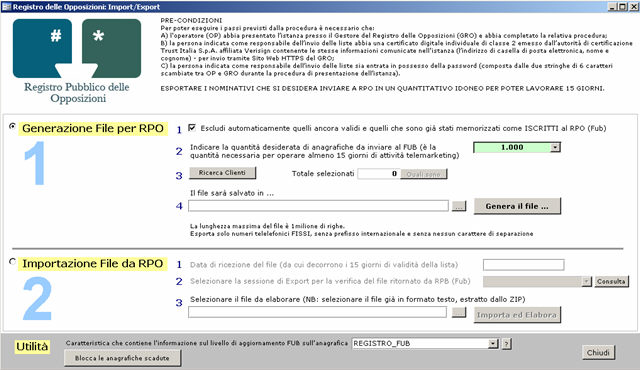Maximize the Import/Export window
640x370 pixels.
point(622,7)
